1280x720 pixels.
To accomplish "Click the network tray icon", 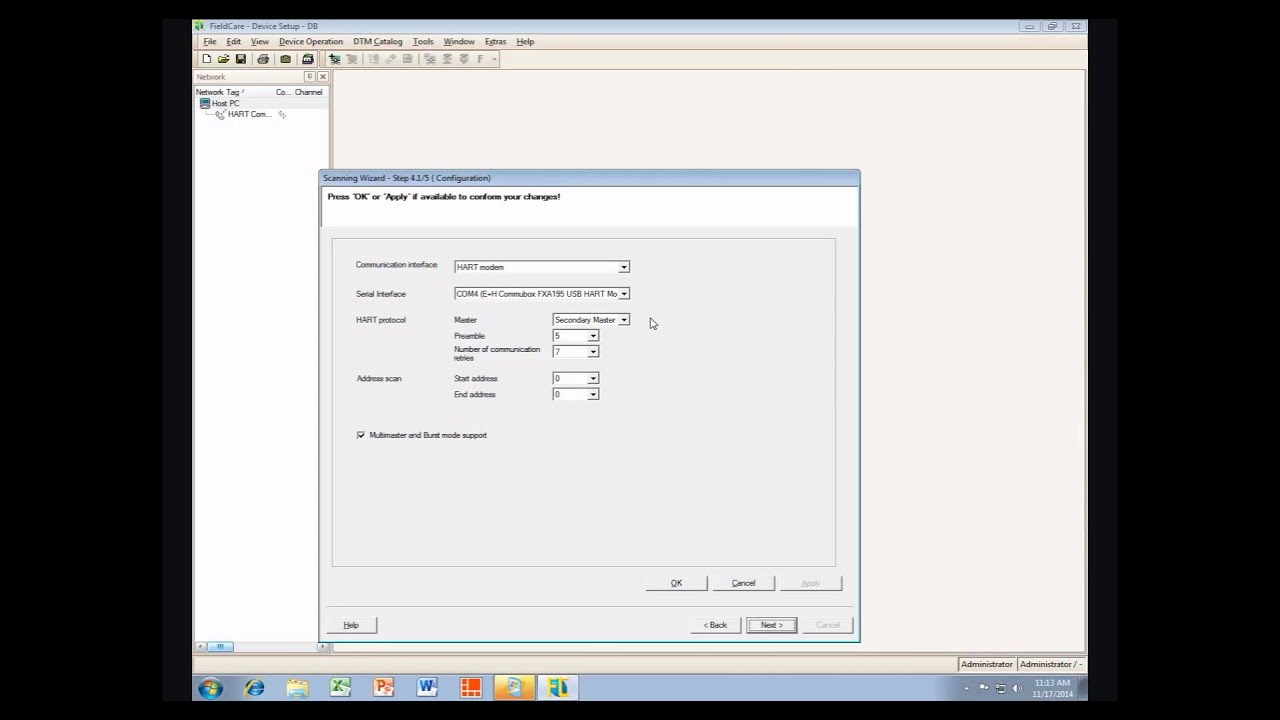I will click(x=1000, y=688).
